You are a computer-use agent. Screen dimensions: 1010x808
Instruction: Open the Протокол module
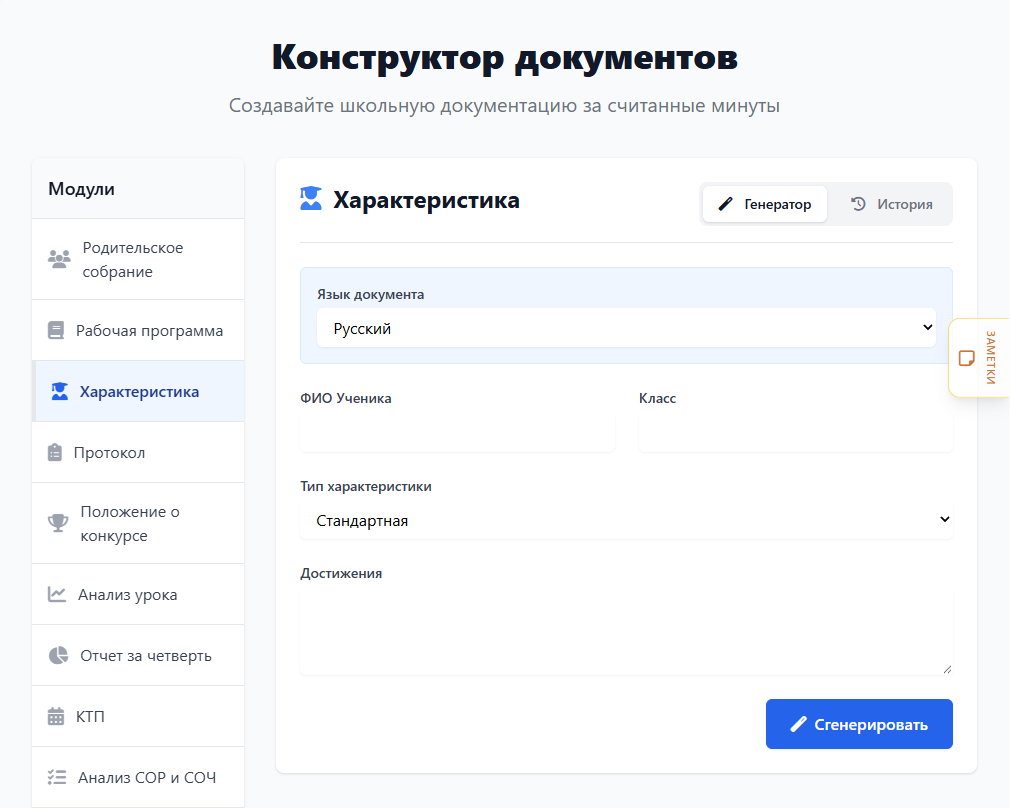click(x=138, y=452)
